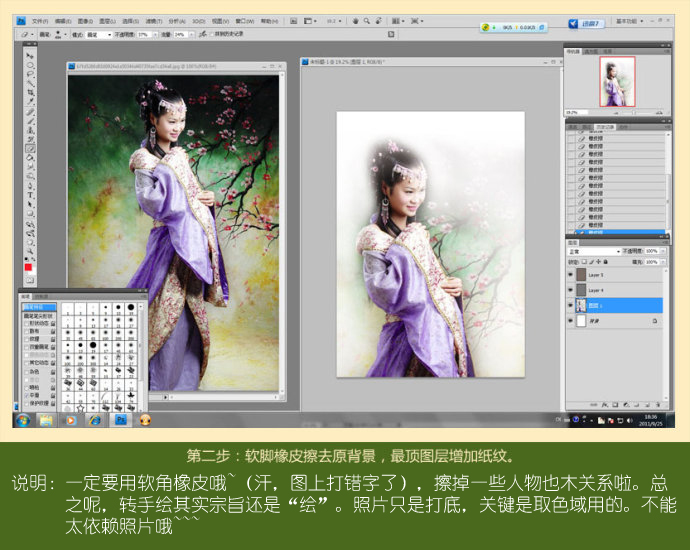Select the Elliptical Marquee tool
This screenshot has width=690, height=550.
(x=30, y=65)
